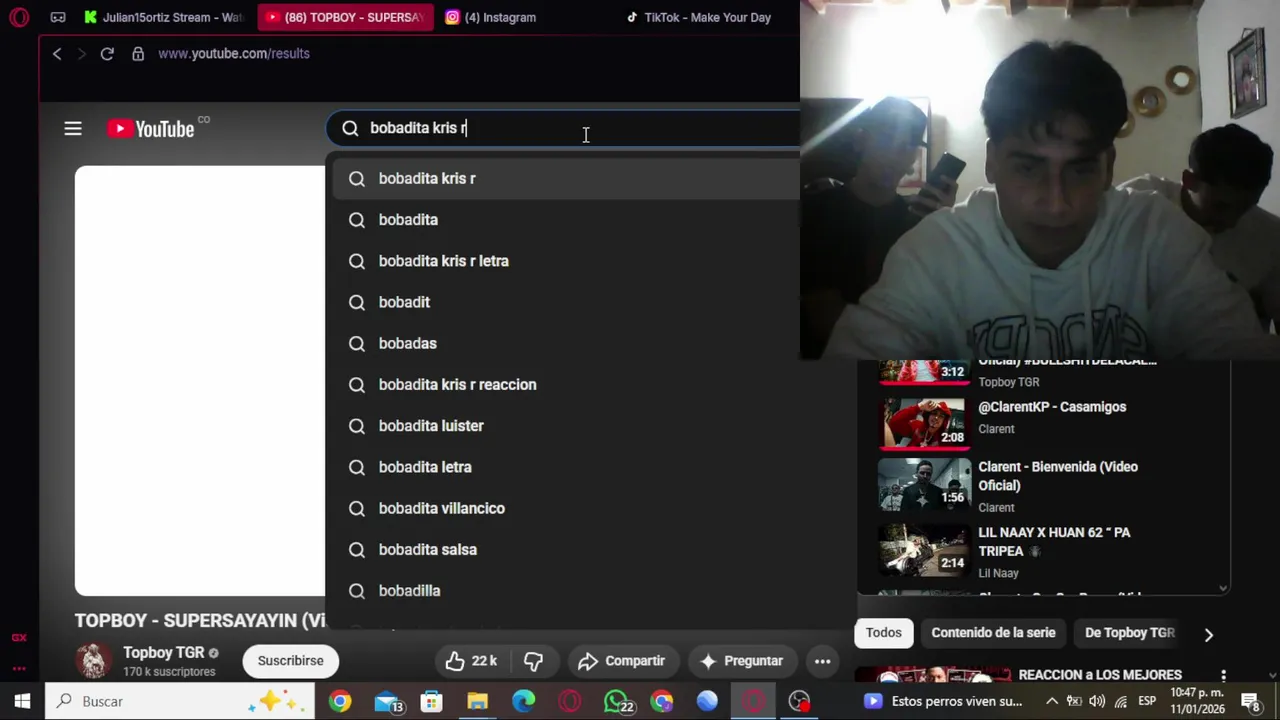The width and height of the screenshot is (1280, 720).
Task: Click the Compartir share button
Action: (622, 661)
